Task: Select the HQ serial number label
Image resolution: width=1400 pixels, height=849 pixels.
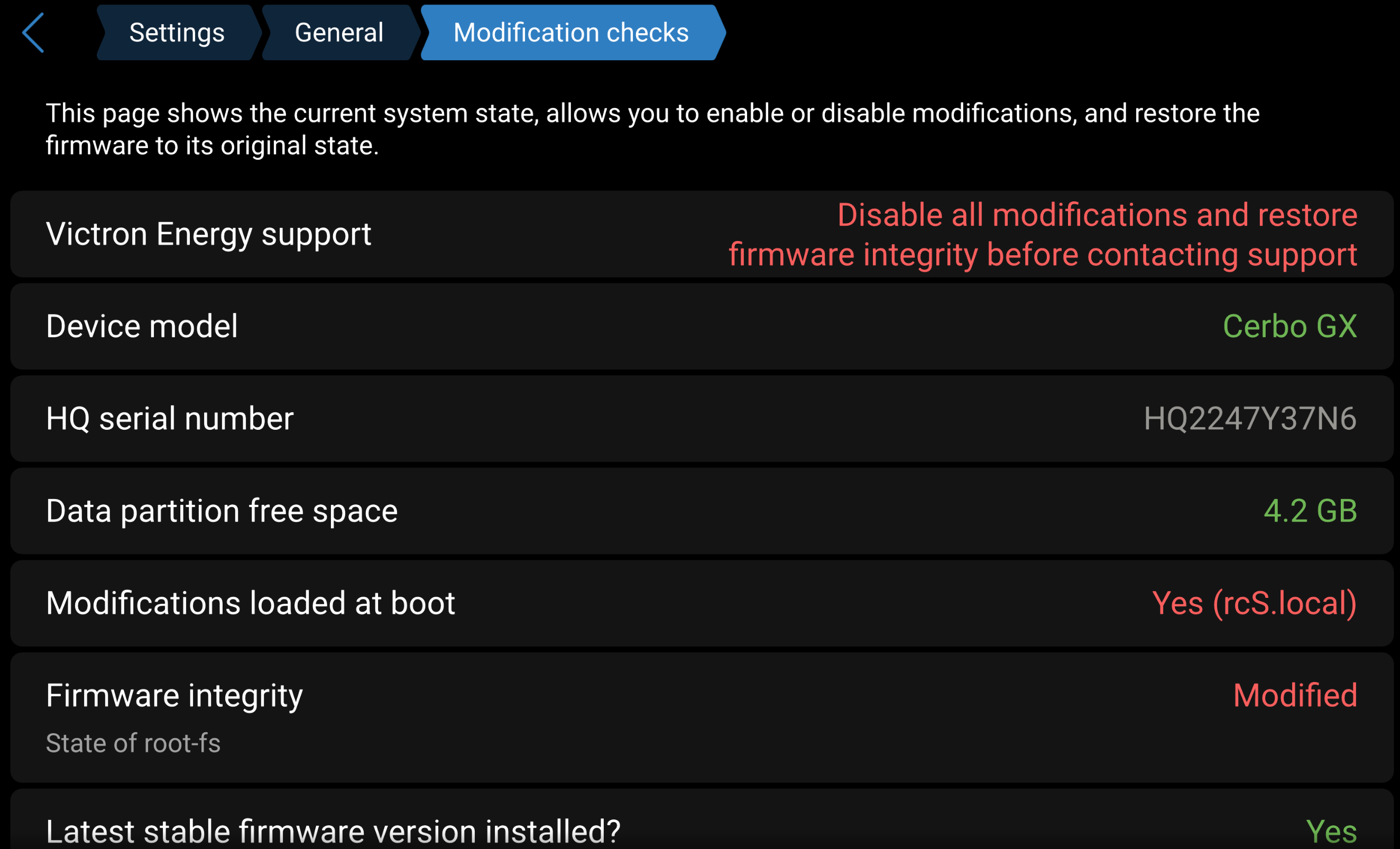Action: 170,419
